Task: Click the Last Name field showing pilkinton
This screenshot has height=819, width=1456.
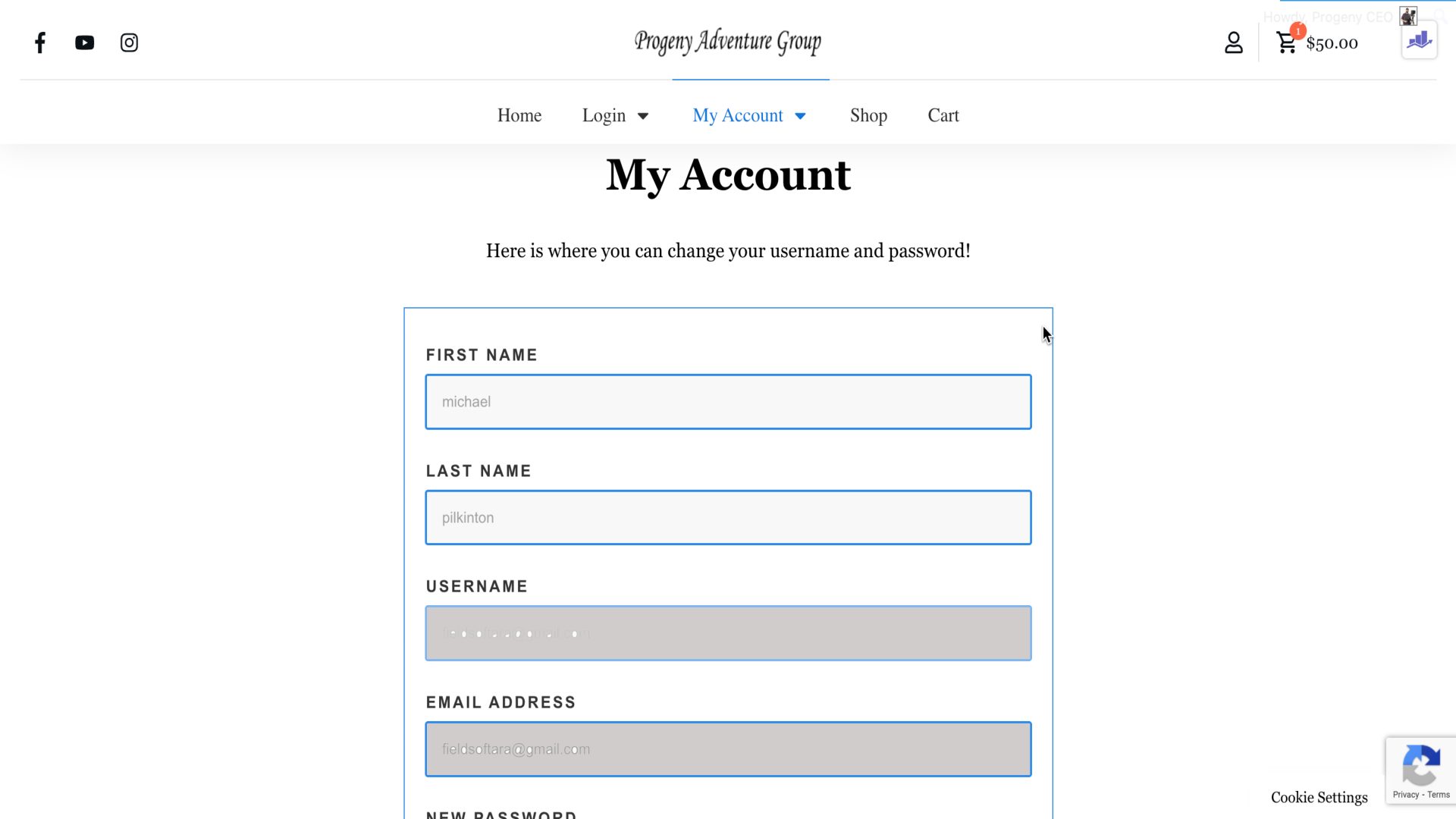Action: (728, 517)
